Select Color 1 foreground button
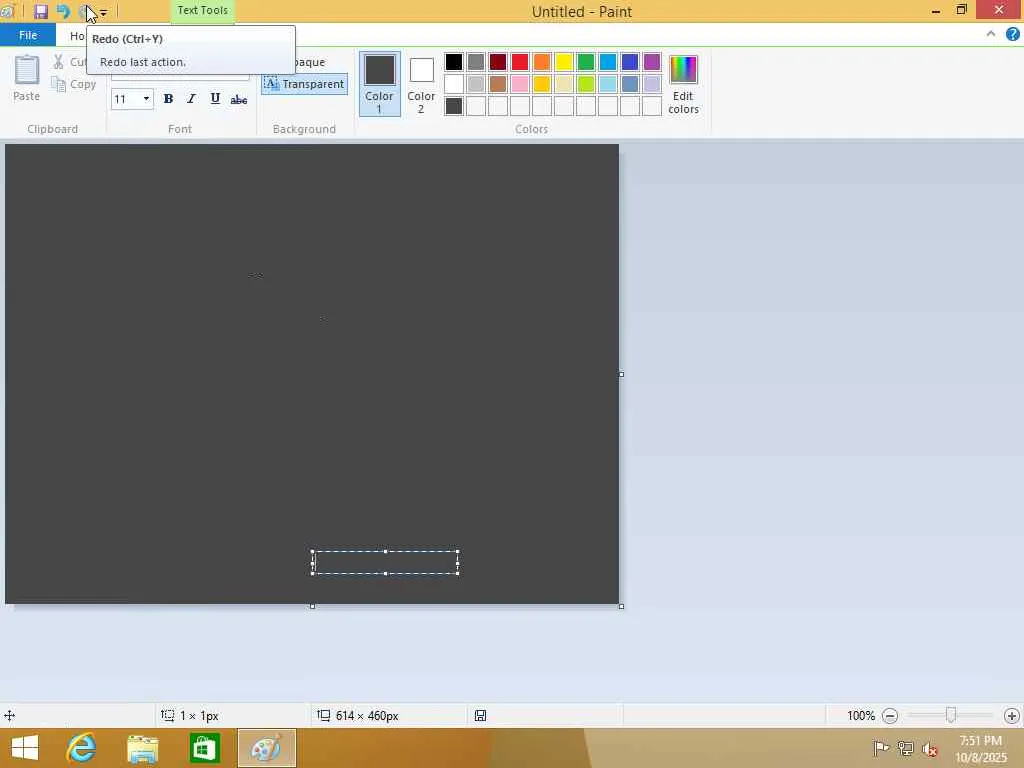The width and height of the screenshot is (1024, 768). (379, 84)
